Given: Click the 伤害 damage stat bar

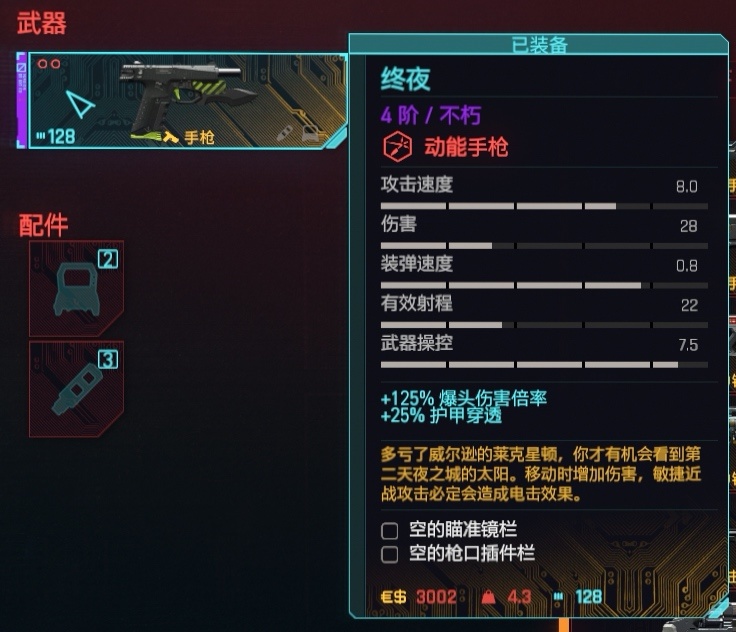Looking at the screenshot, I should (544, 246).
